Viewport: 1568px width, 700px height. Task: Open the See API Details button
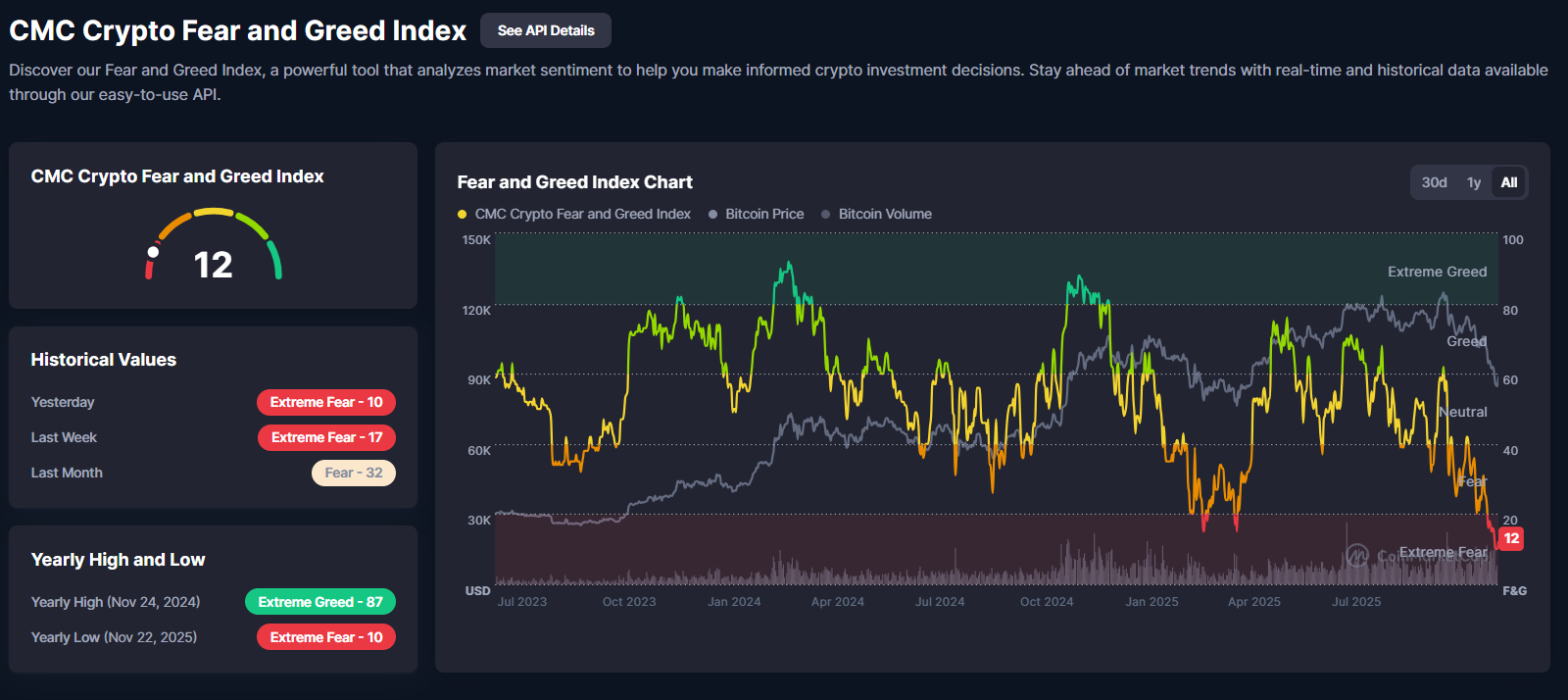click(x=546, y=30)
